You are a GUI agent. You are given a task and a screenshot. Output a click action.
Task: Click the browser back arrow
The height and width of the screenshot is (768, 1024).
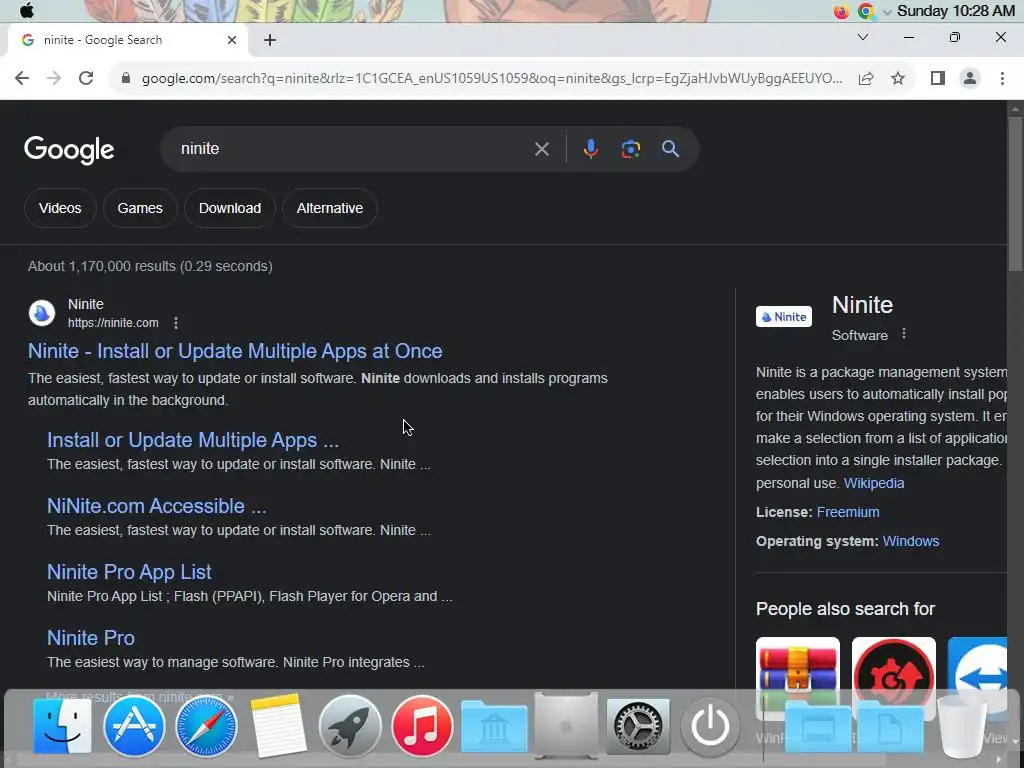(x=22, y=78)
